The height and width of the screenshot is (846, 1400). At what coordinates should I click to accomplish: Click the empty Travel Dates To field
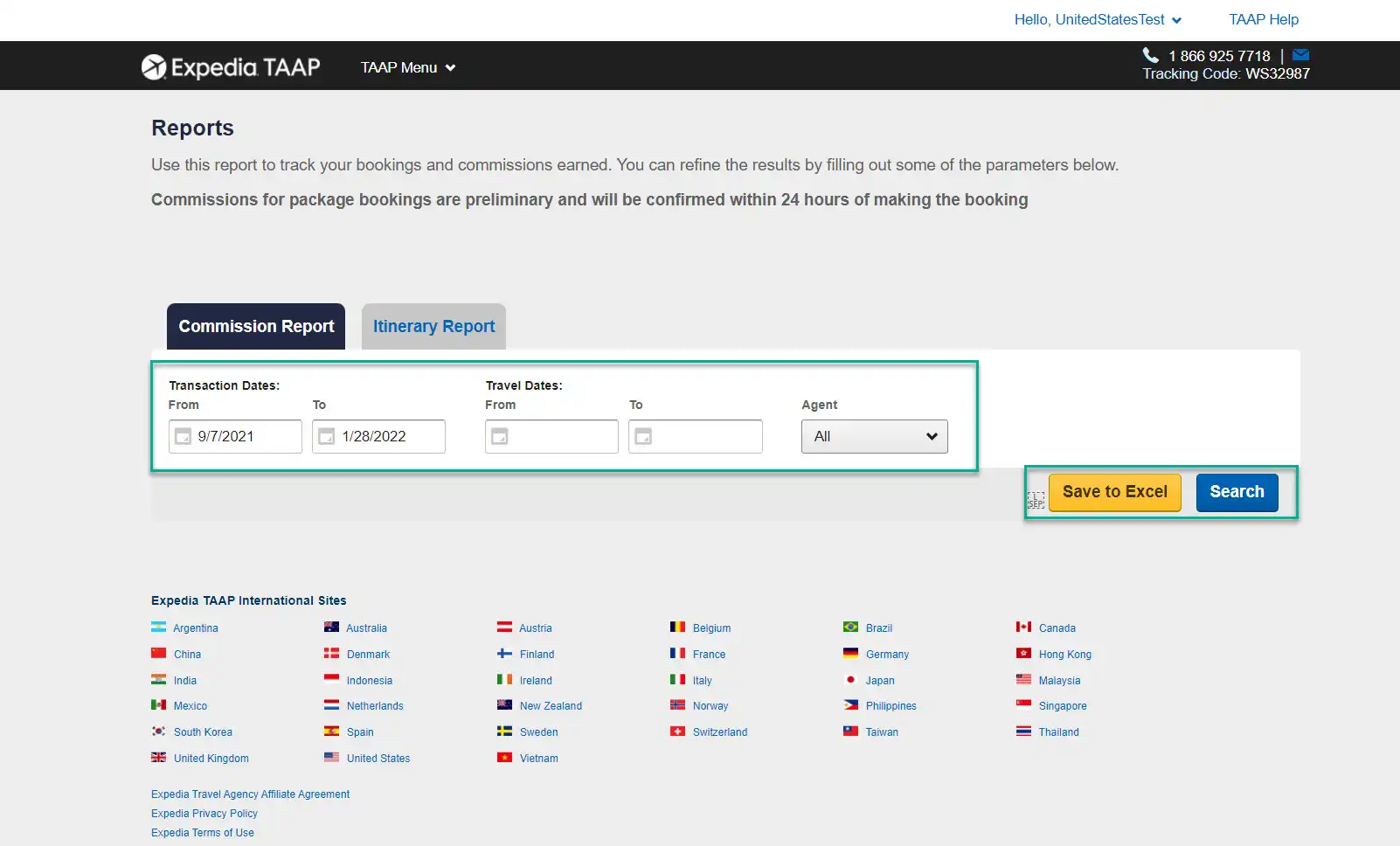(695, 436)
